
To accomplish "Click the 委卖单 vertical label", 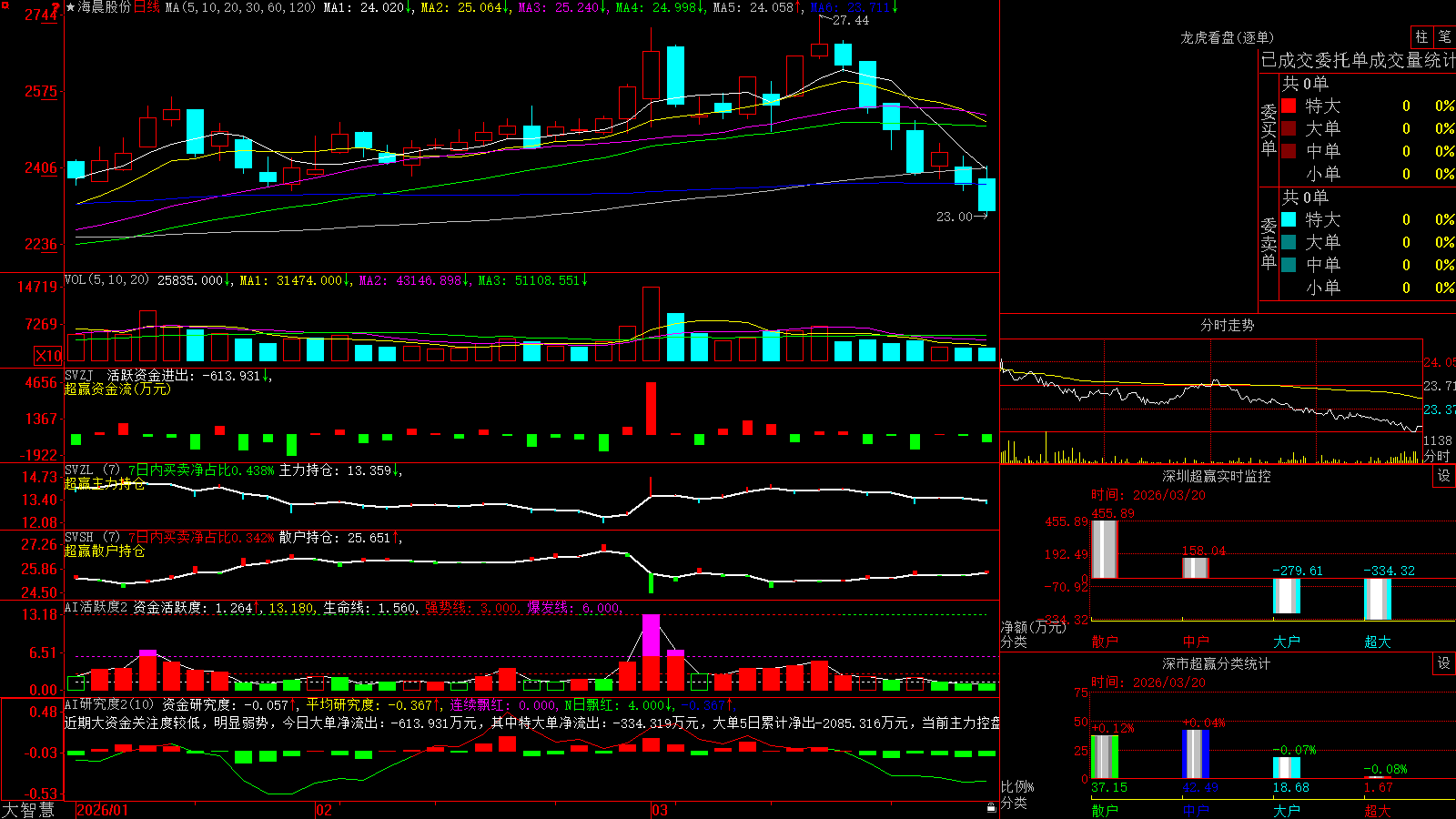I will 1269,243.
